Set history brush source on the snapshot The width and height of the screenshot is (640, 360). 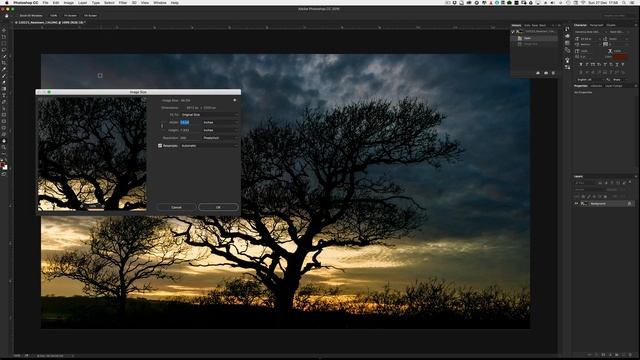[x=513, y=31]
